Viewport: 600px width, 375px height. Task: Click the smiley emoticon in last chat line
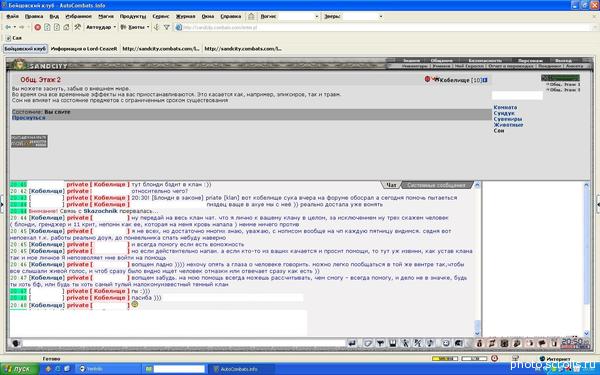(134, 304)
